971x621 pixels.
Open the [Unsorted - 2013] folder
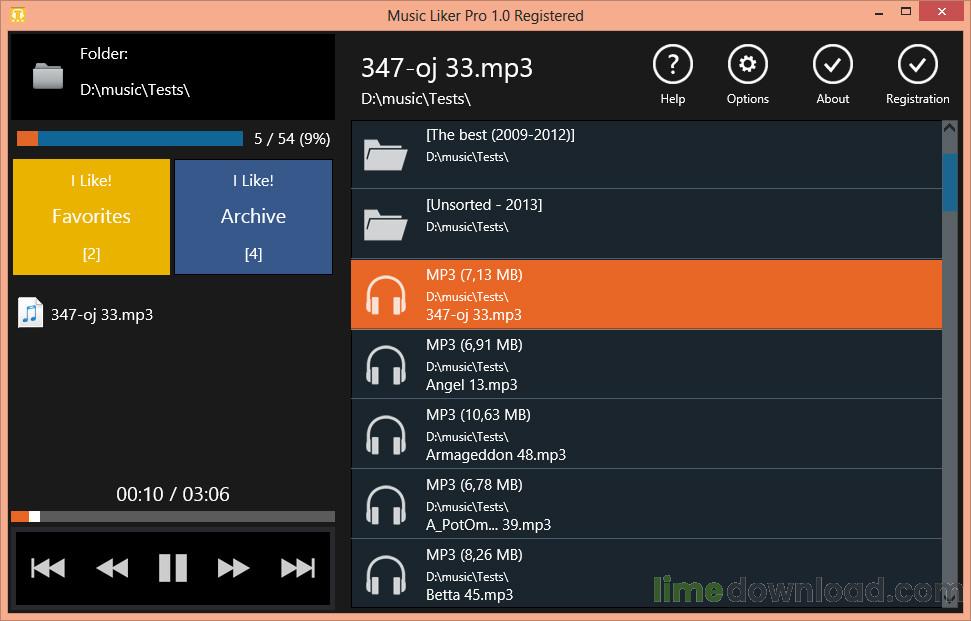point(645,224)
